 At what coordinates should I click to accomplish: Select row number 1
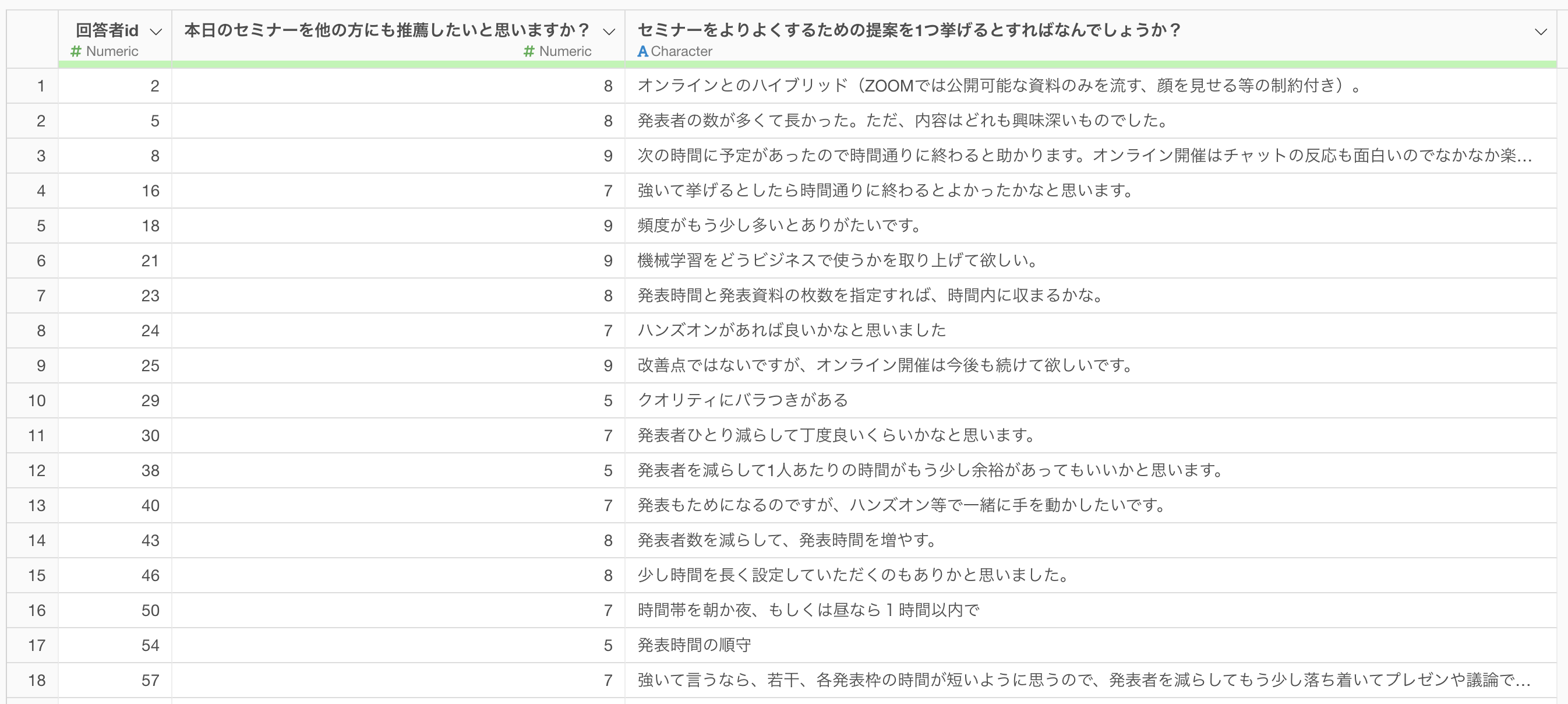33,86
